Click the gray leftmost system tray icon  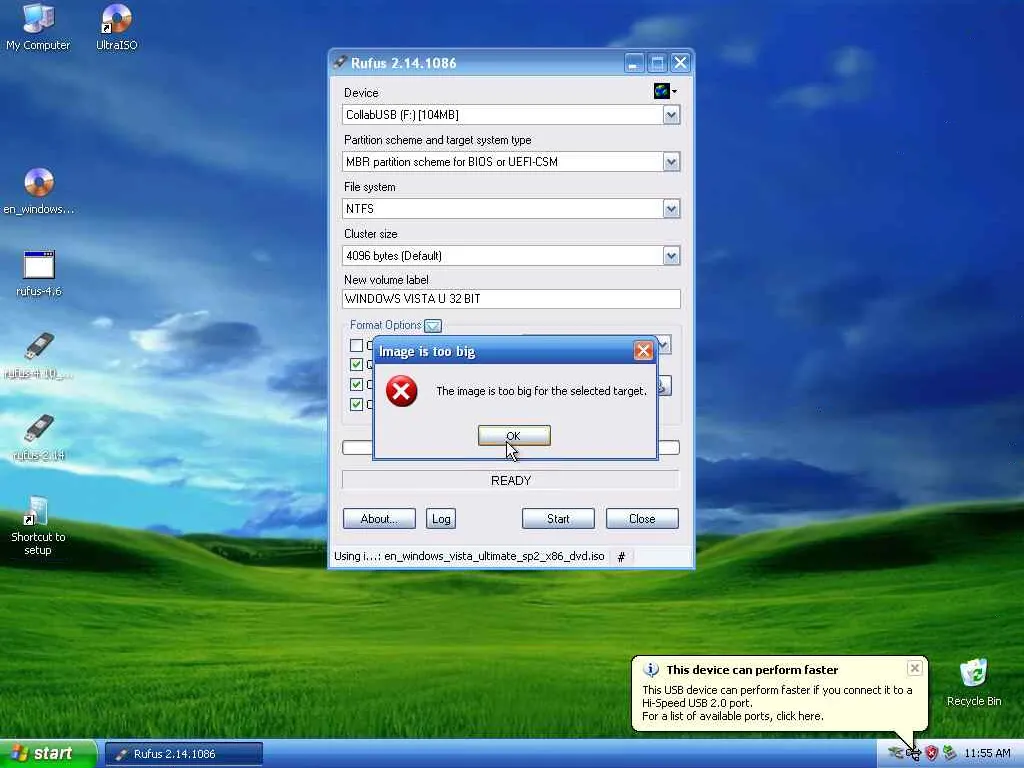pos(895,754)
